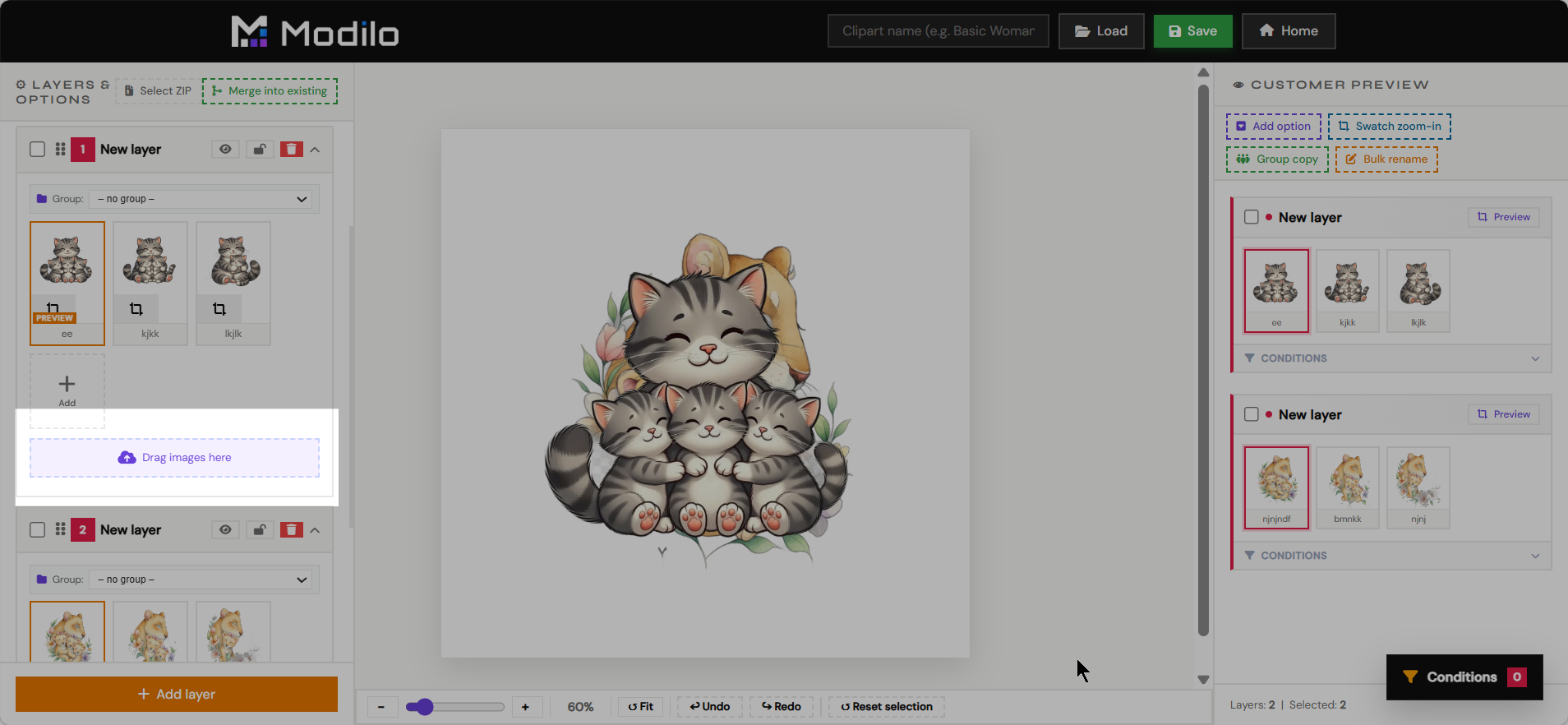
Task: Delete layer 1 with trash icon
Action: coord(292,150)
